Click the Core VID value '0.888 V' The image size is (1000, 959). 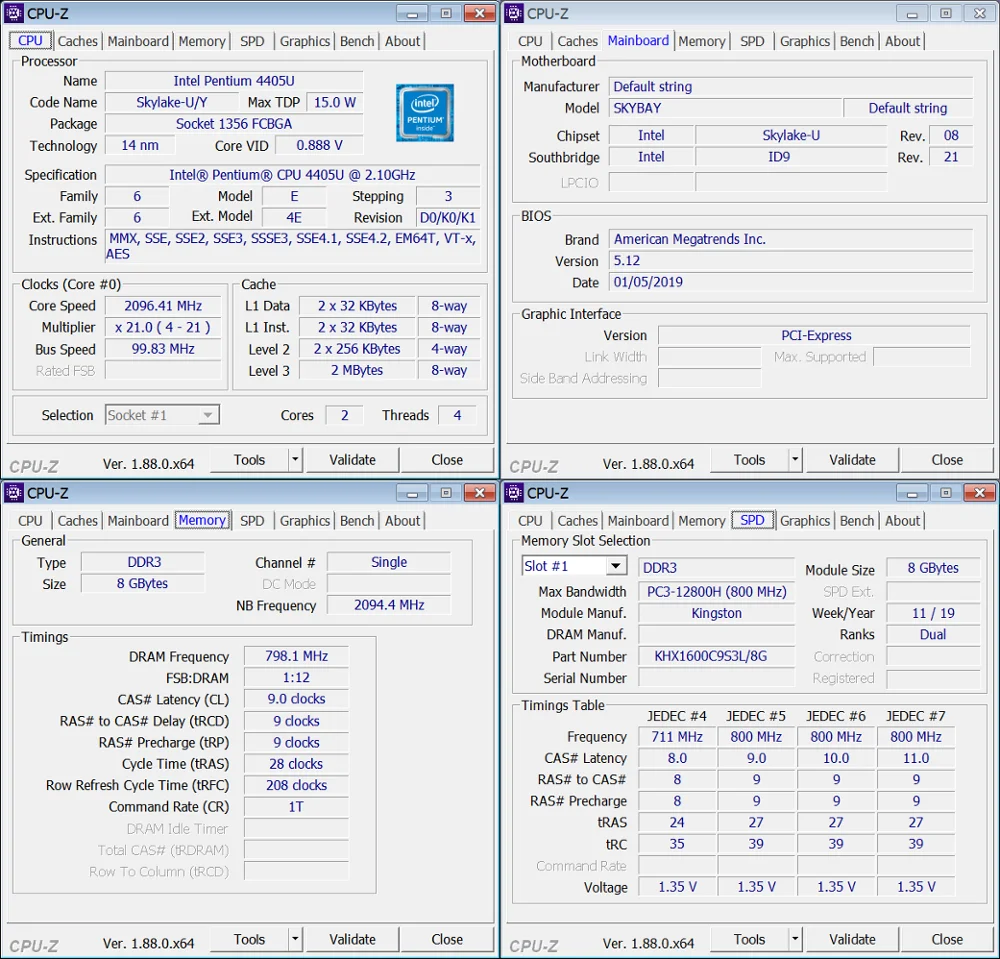319,145
